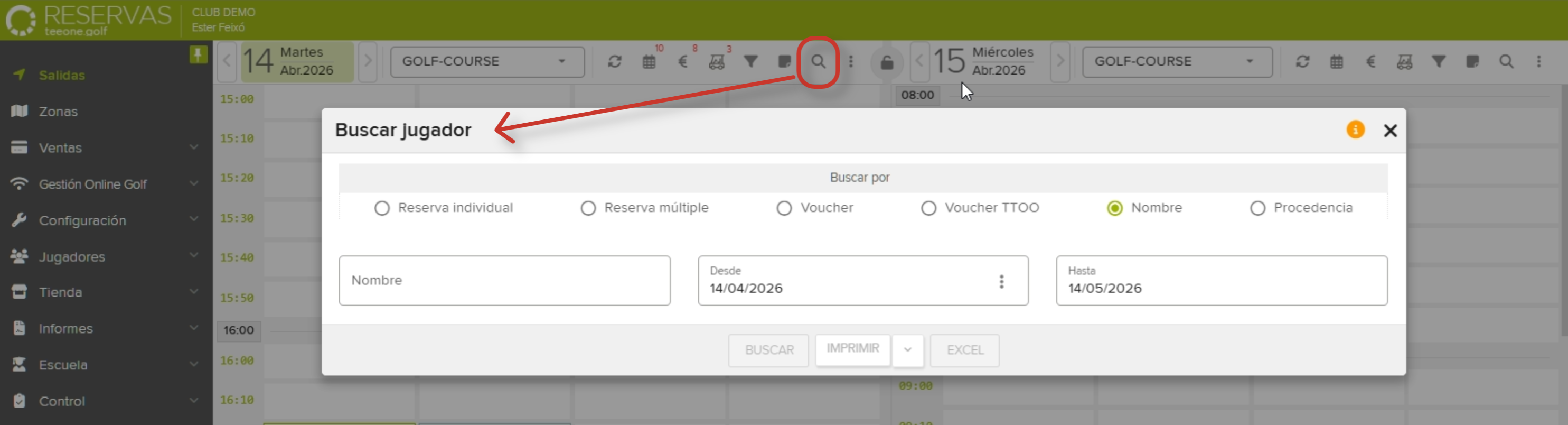Viewport: 1568px width, 425px height.
Task: Go to previous day from 14 Martes
Action: [x=227, y=61]
